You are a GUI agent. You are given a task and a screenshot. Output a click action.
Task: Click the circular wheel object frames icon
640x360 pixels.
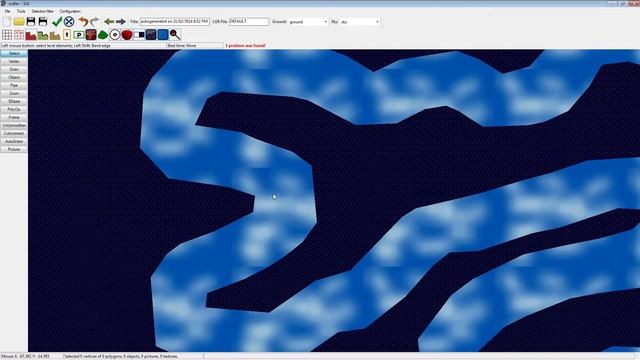click(x=115, y=35)
